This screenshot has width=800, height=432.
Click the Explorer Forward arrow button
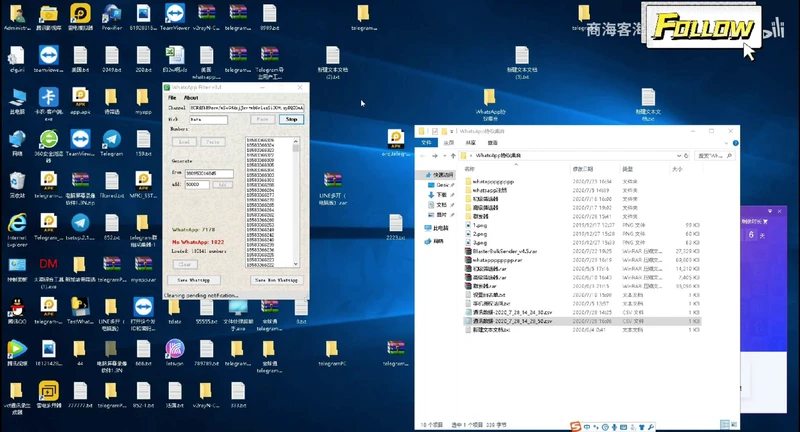coord(435,156)
